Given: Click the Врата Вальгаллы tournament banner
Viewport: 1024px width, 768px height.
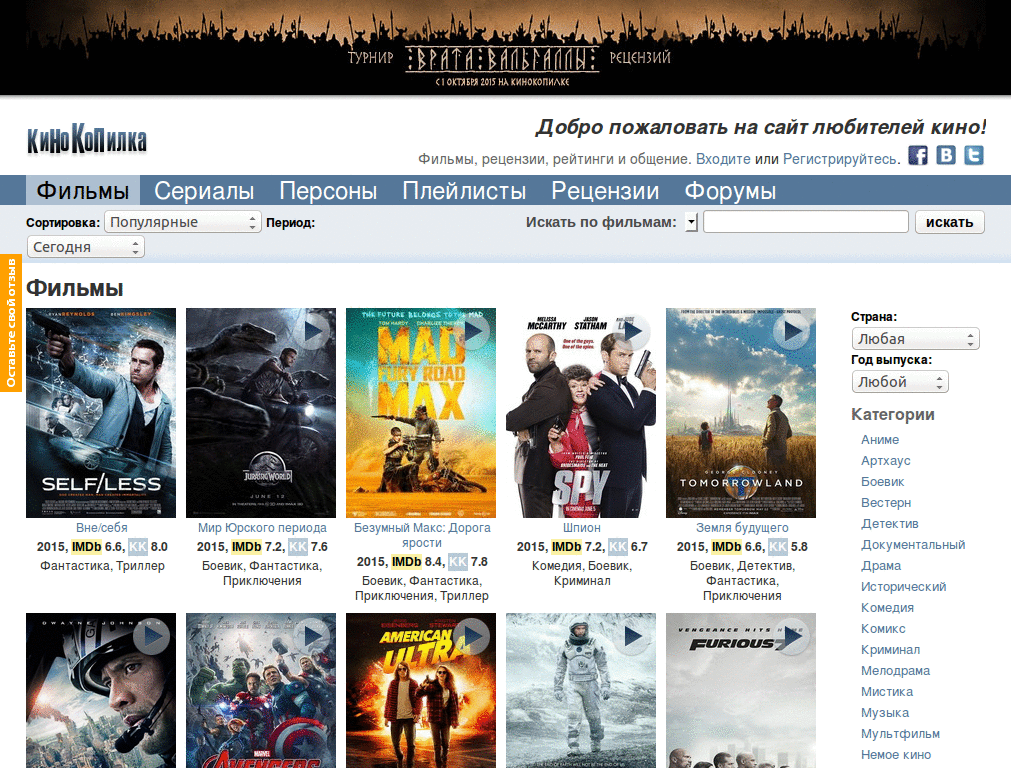Looking at the screenshot, I should [505, 47].
